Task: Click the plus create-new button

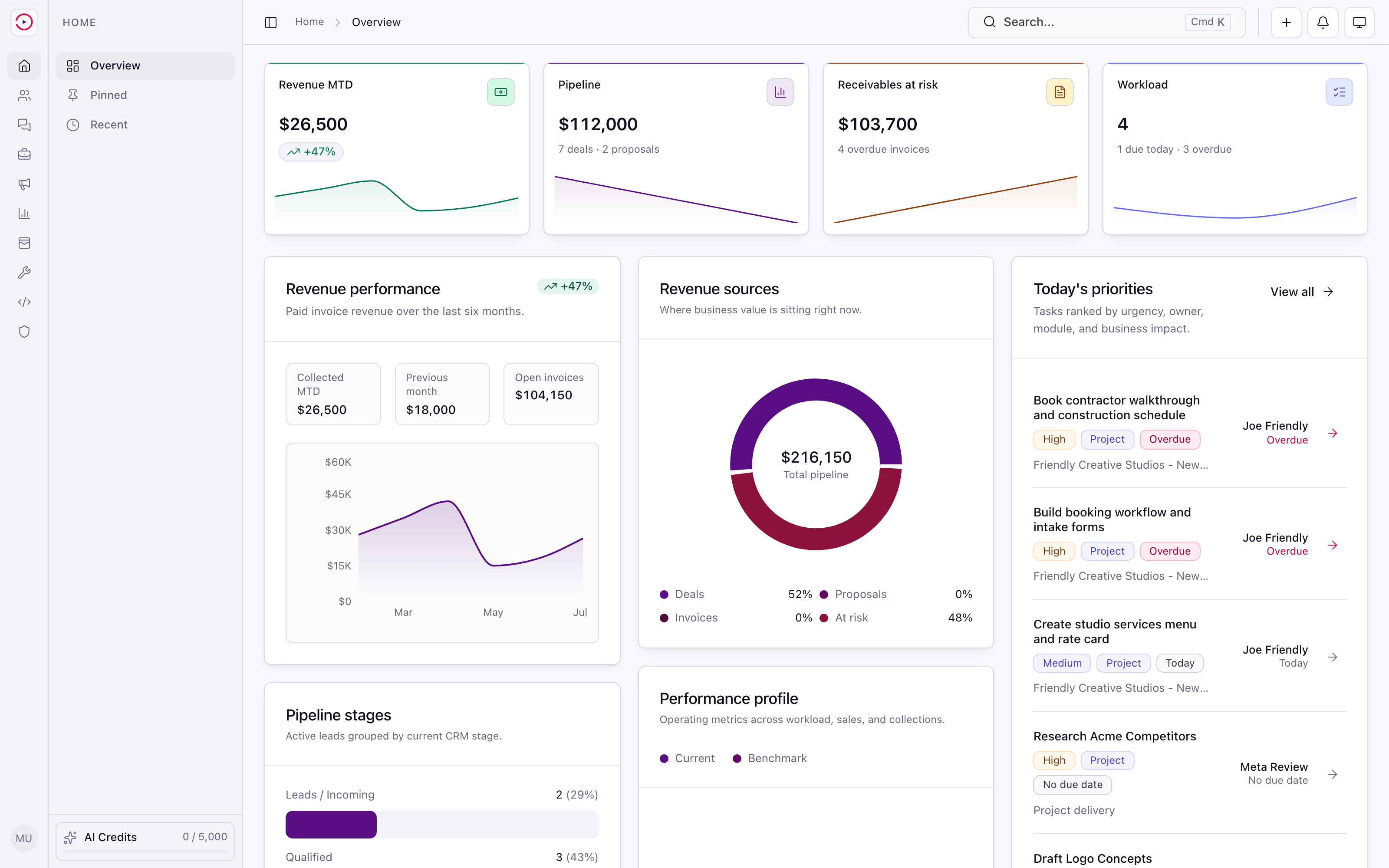Action: point(1286,23)
